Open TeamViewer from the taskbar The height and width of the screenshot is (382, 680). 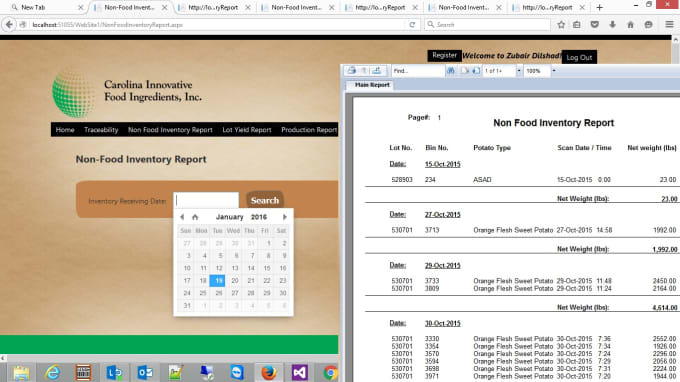coord(237,372)
